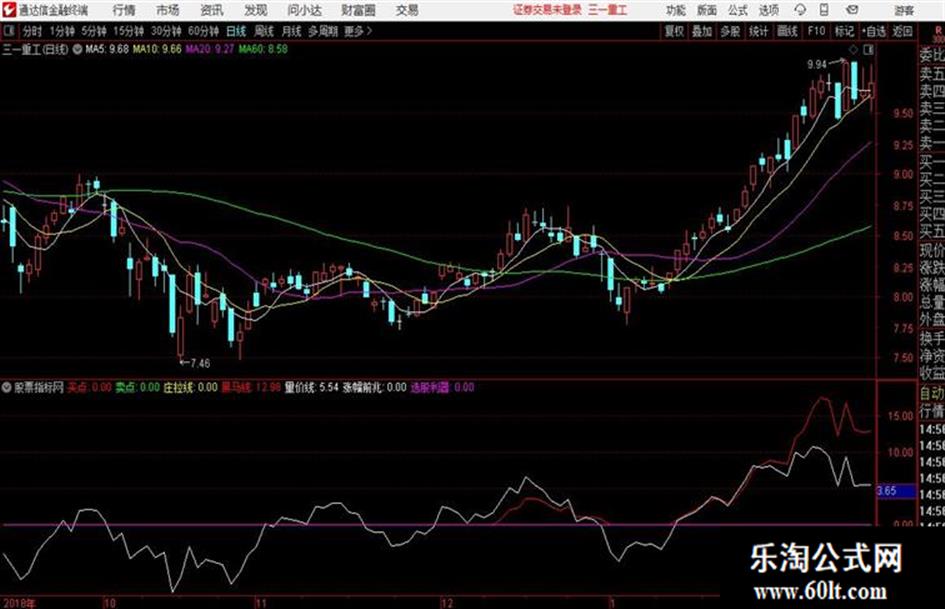Image resolution: width=945 pixels, height=609 pixels.
Task: Open the 问小达 menu
Action: (304, 10)
